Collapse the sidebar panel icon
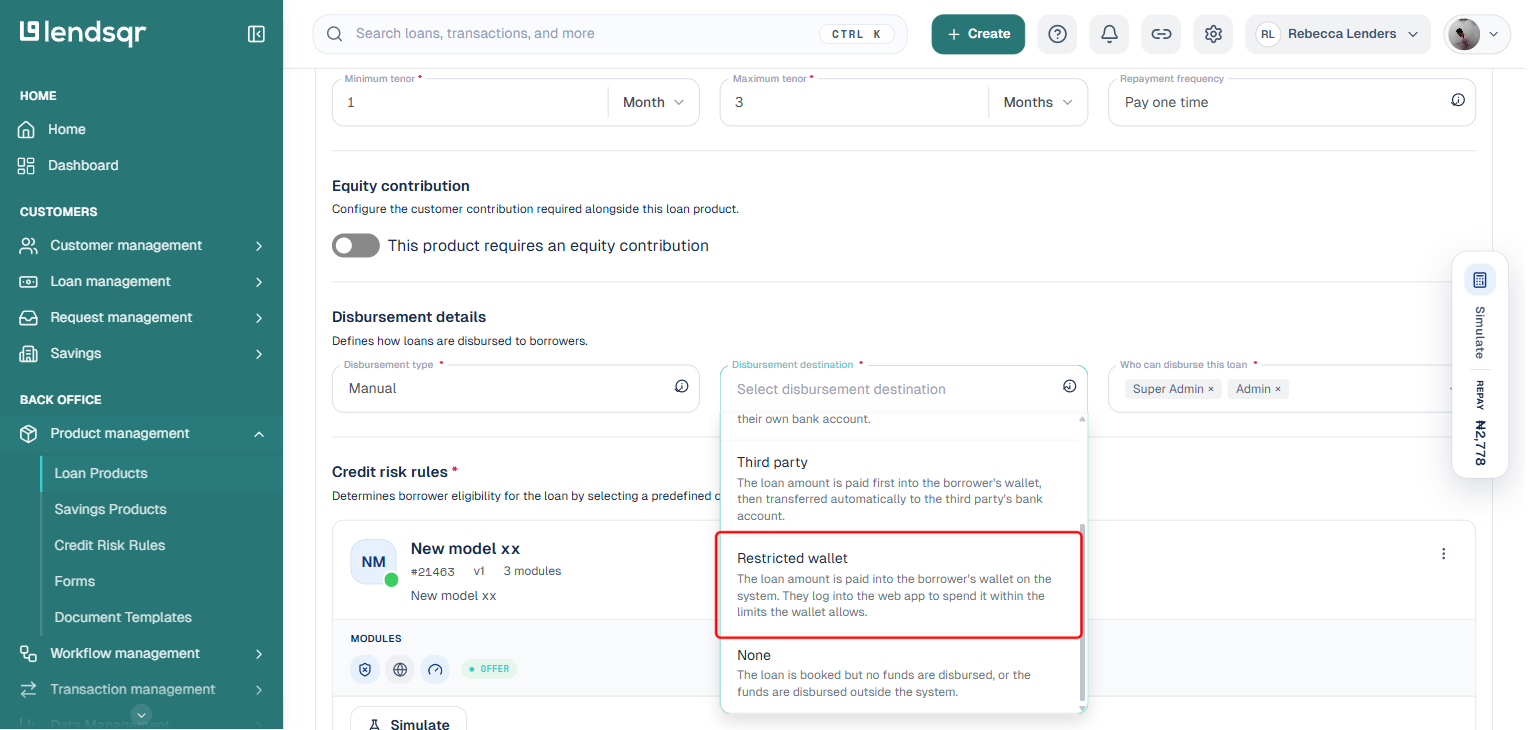Image resolution: width=1535 pixels, height=730 pixels. click(256, 34)
